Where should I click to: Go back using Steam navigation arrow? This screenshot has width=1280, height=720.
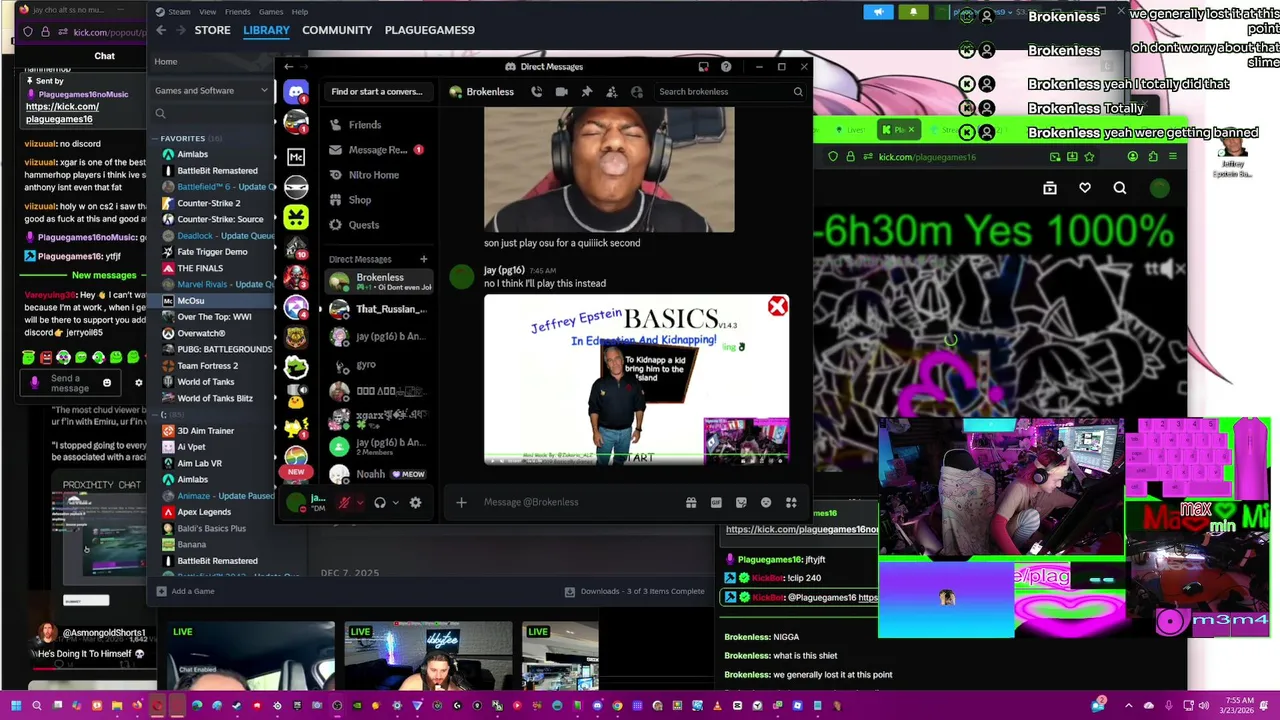161,30
